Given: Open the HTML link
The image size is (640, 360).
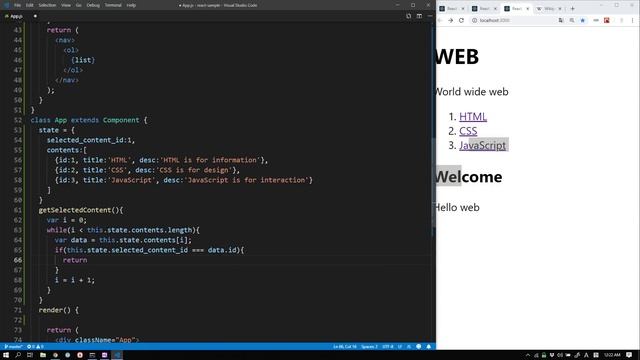Looking at the screenshot, I should coord(473,117).
